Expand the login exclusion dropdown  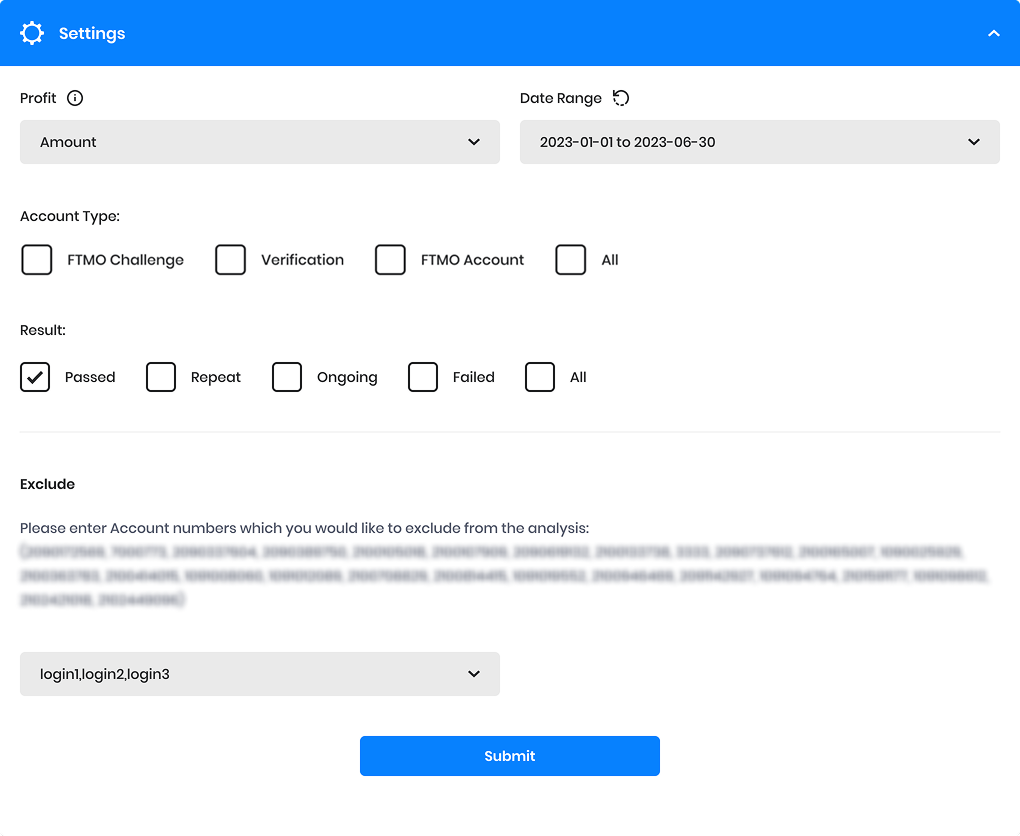[260, 674]
